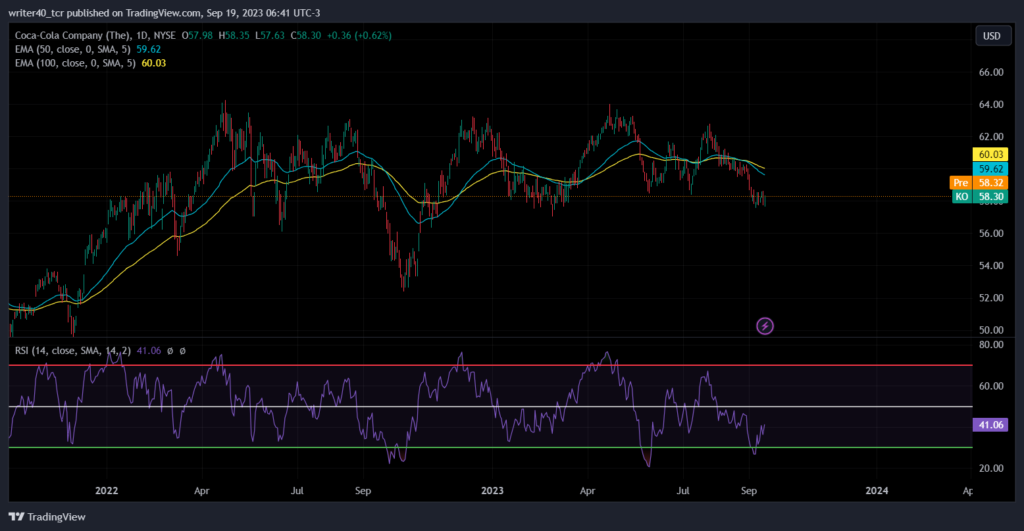
Task: Click the 2022 marker on time axis
Action: click(x=106, y=491)
